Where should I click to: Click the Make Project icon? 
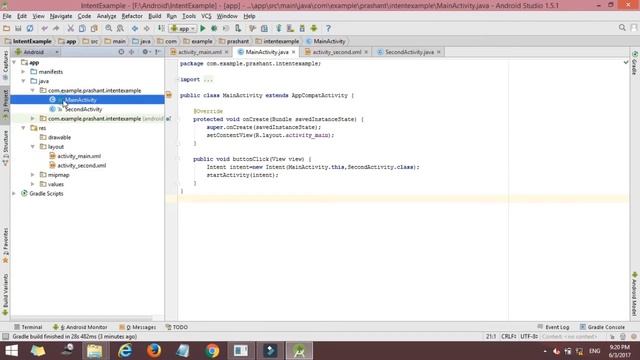[x=161, y=29]
